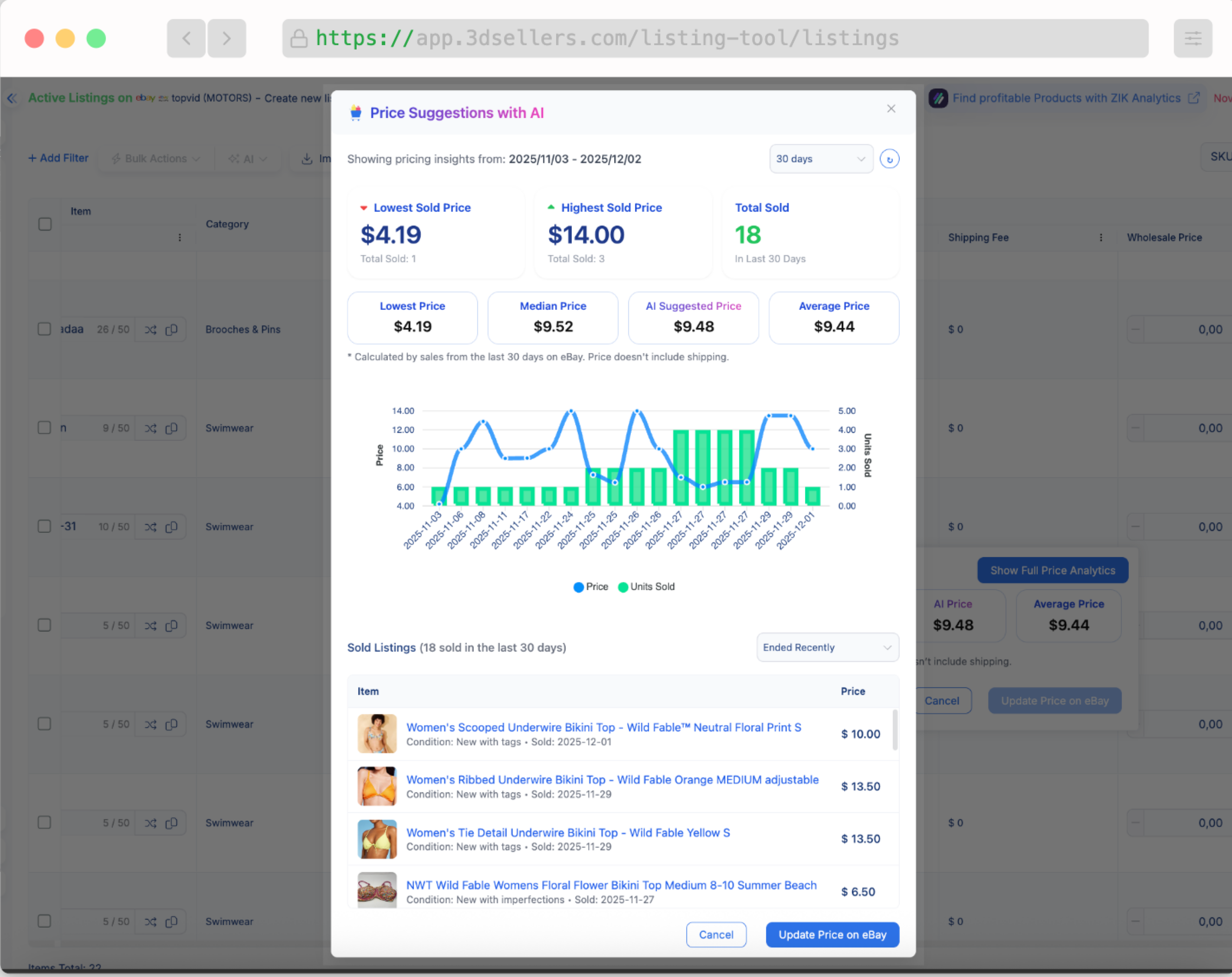Click the browser forward arrow
This screenshot has height=977, width=1232.
coord(227,38)
